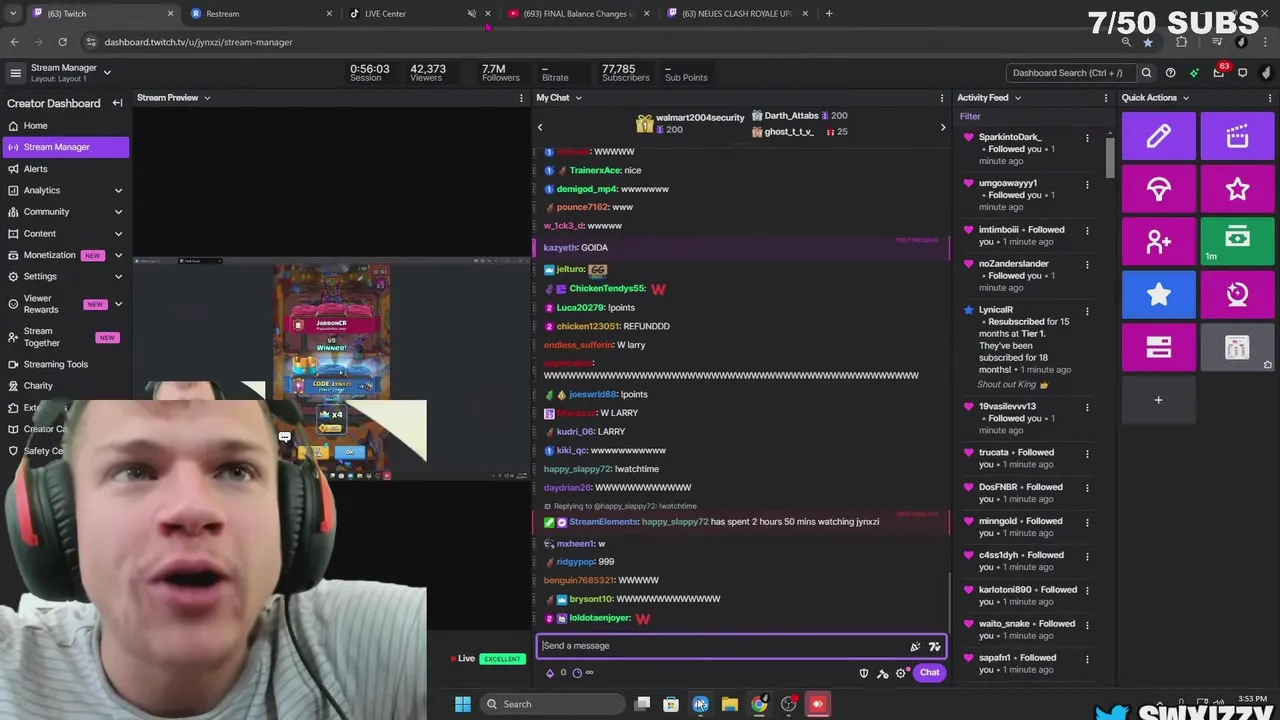This screenshot has height=720, width=1280.
Task: Click the dashboard search magnifier icon
Action: [x=1146, y=73]
